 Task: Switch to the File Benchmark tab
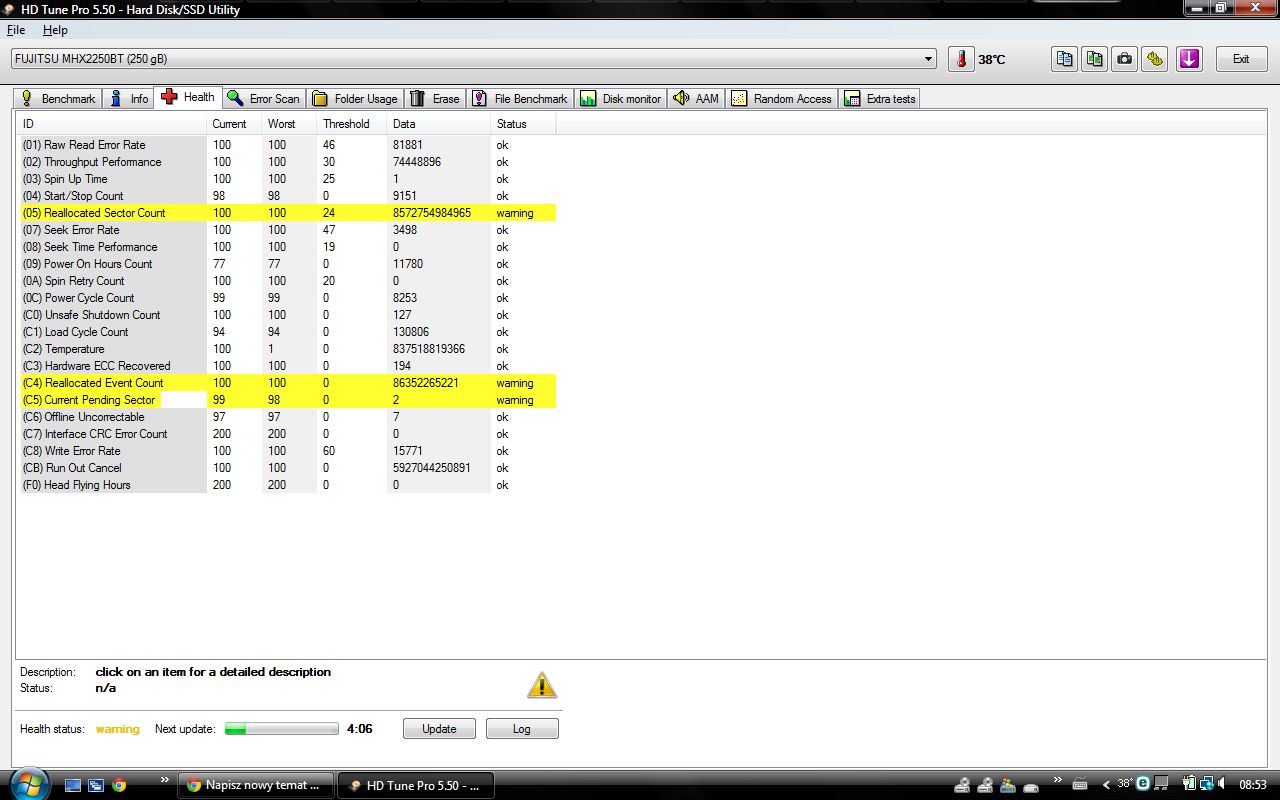[x=520, y=98]
